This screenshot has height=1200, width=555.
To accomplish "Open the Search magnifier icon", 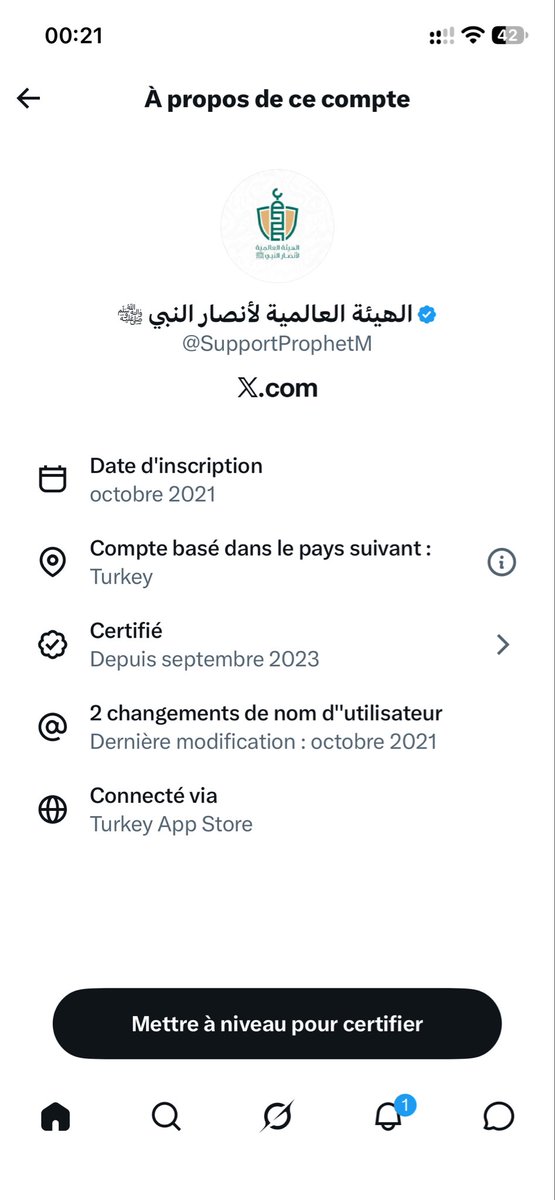I will coord(166,1116).
